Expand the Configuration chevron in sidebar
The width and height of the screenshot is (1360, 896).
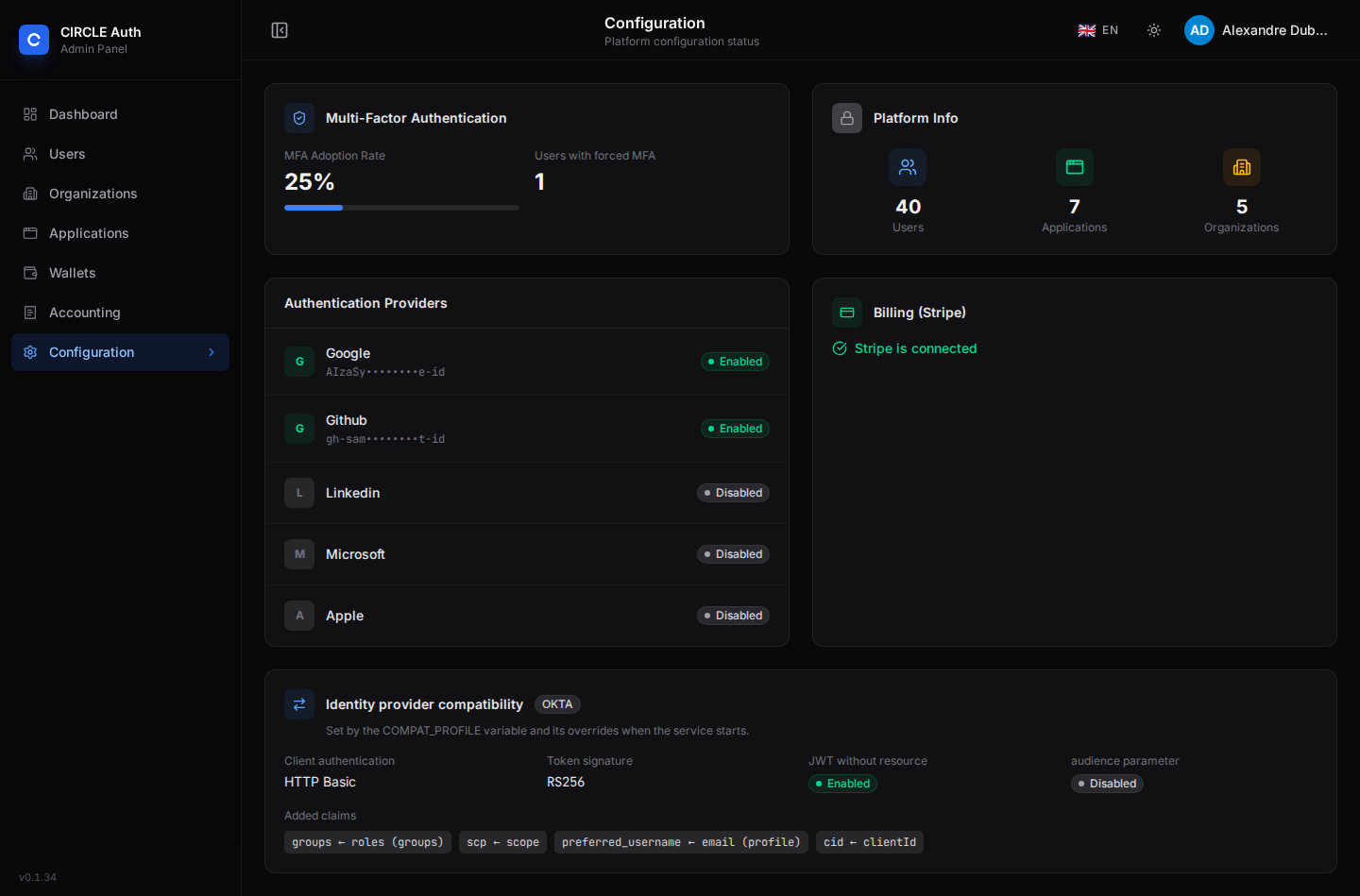point(212,352)
